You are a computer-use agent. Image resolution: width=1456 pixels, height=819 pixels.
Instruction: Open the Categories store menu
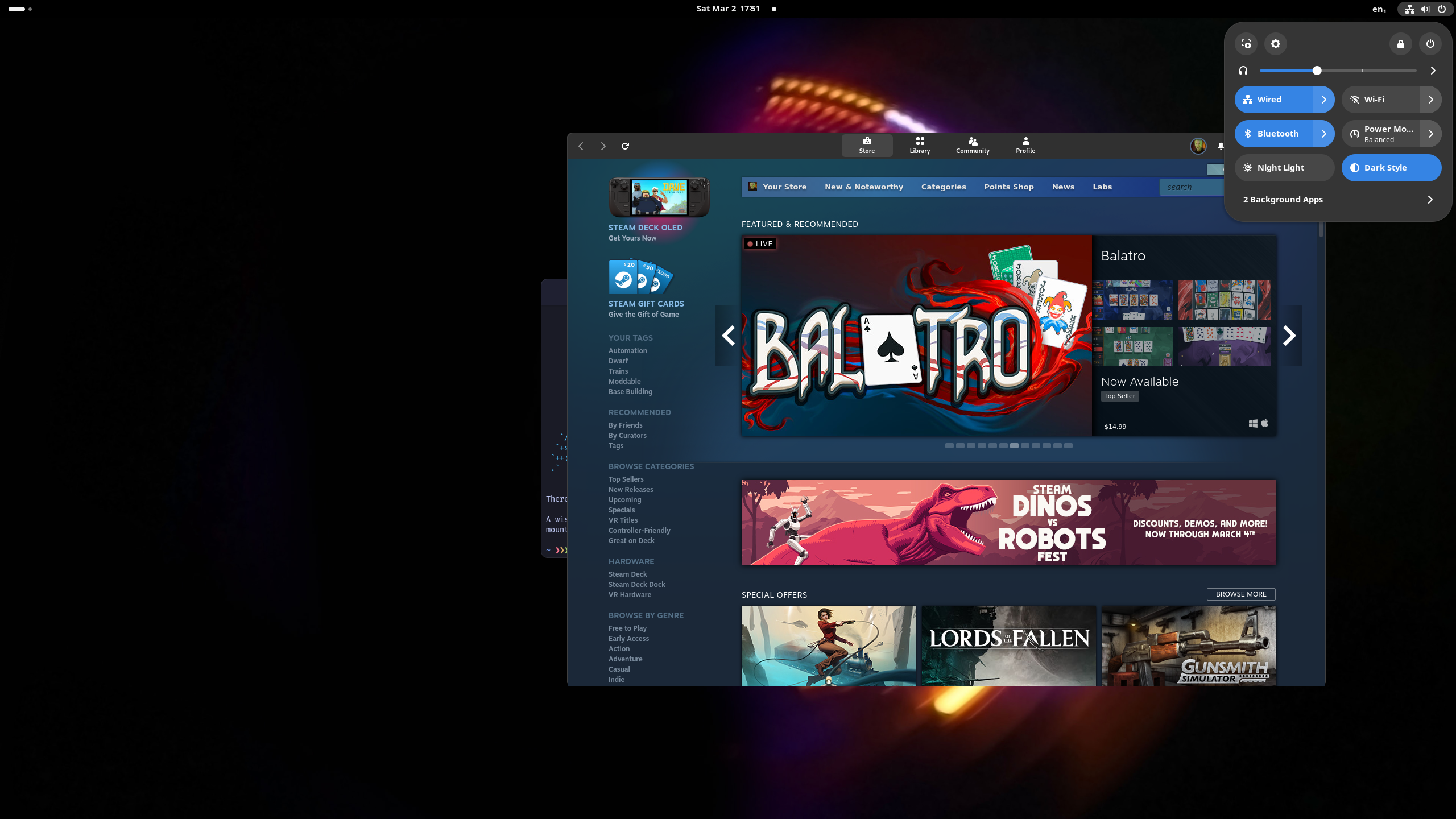(x=944, y=187)
